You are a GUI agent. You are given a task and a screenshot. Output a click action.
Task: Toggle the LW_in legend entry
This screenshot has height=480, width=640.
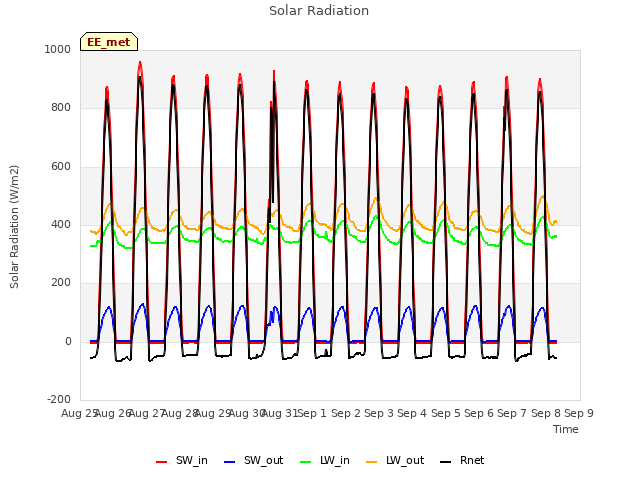coord(325,461)
